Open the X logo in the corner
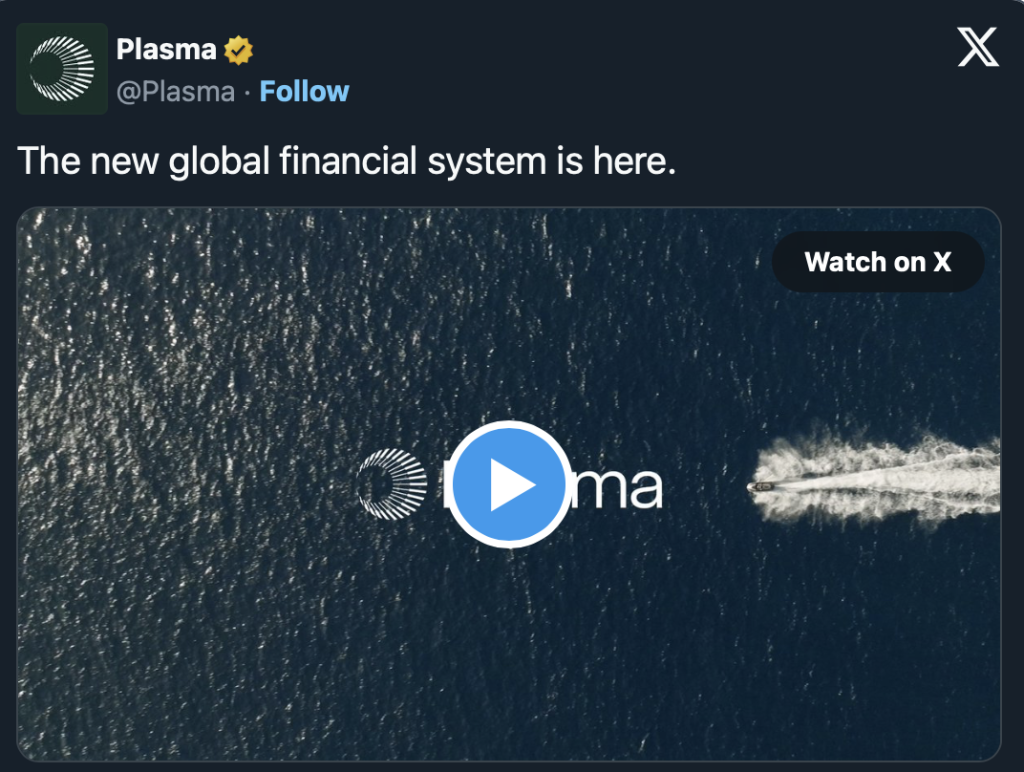This screenshot has width=1024, height=772. coord(978,47)
